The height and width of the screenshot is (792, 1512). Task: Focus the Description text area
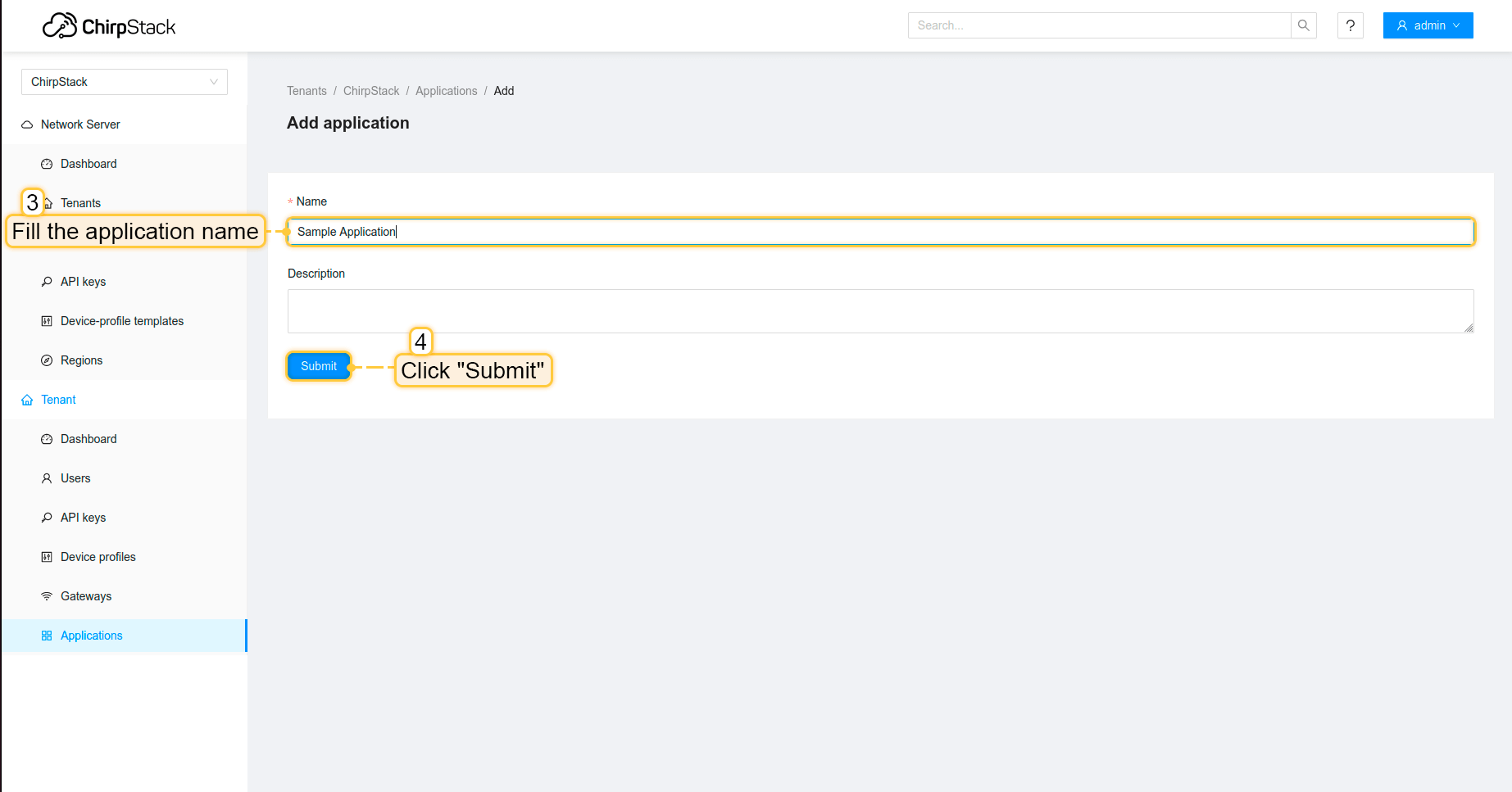[880, 311]
